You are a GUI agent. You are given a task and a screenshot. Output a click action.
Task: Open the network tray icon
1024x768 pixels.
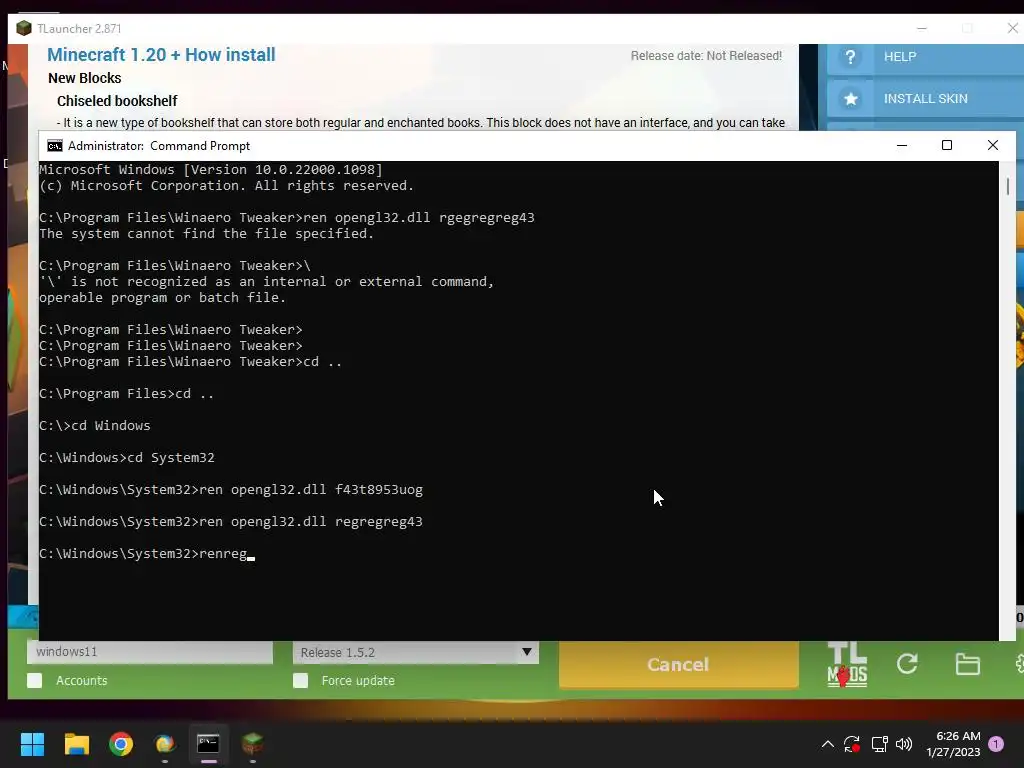pos(879,744)
